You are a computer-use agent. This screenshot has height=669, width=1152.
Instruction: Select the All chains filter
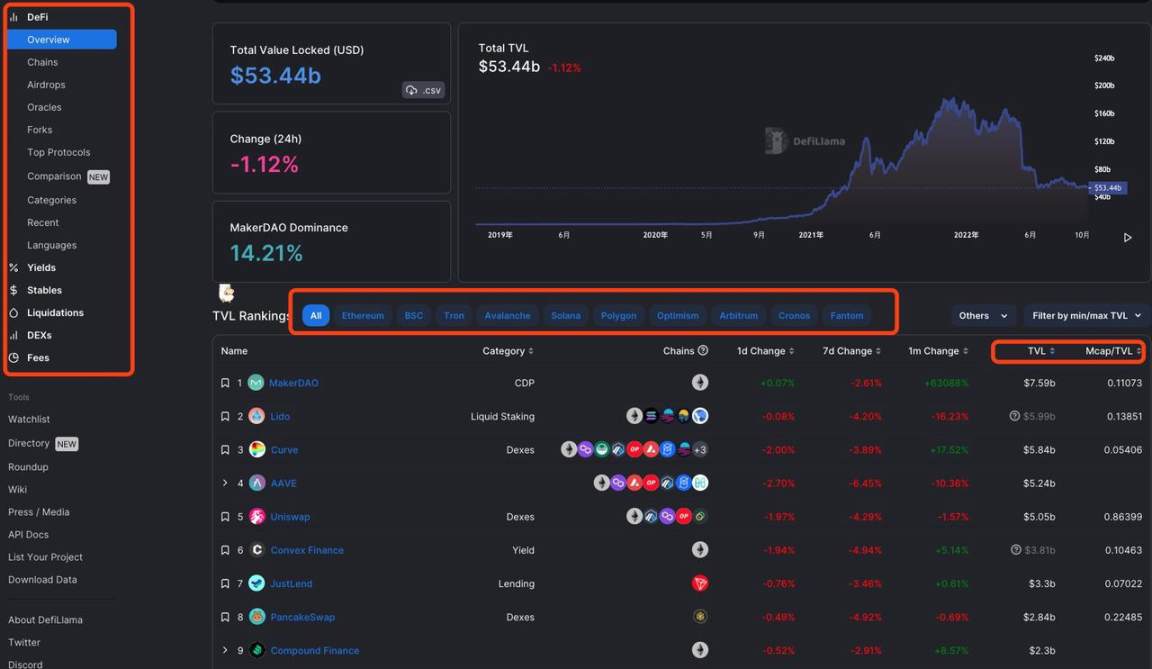pyautogui.click(x=316, y=316)
